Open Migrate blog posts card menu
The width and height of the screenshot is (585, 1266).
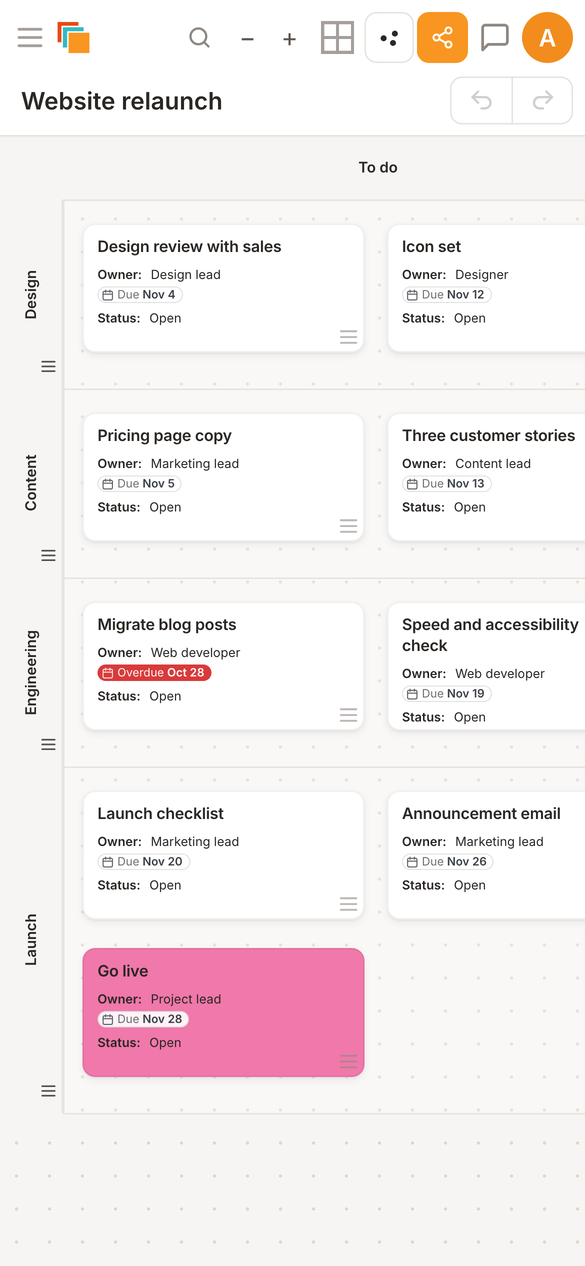[348, 715]
